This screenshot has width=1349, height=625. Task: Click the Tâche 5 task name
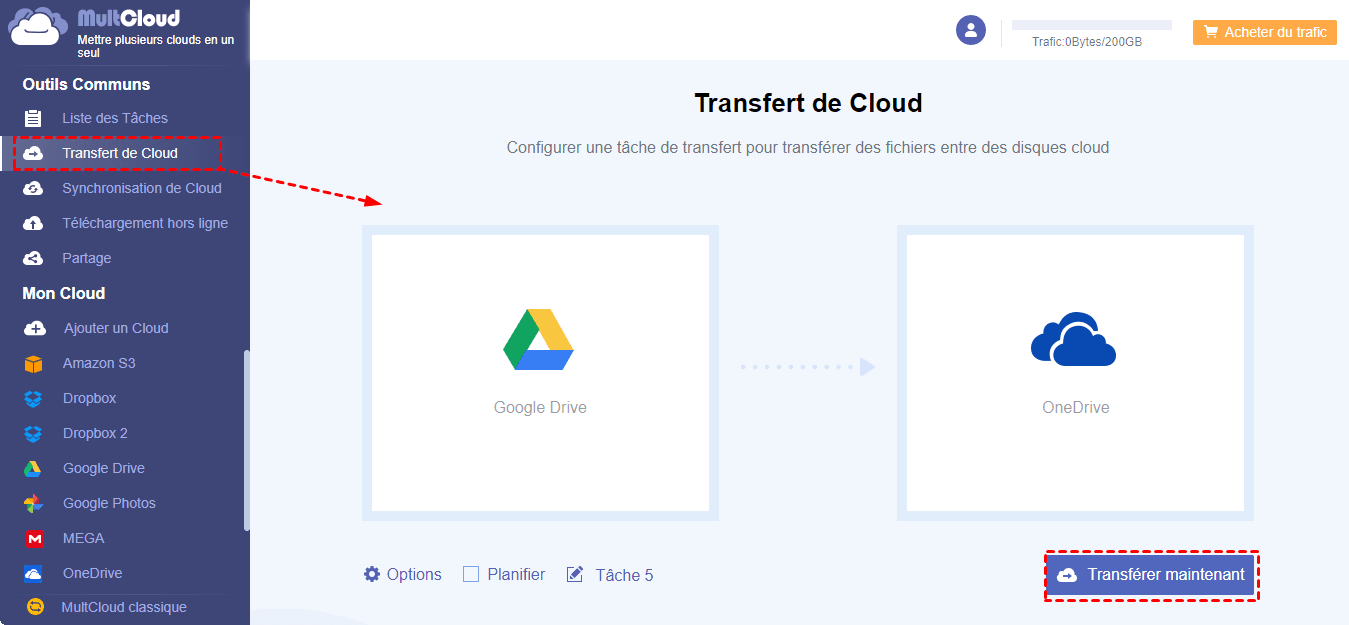tap(624, 575)
